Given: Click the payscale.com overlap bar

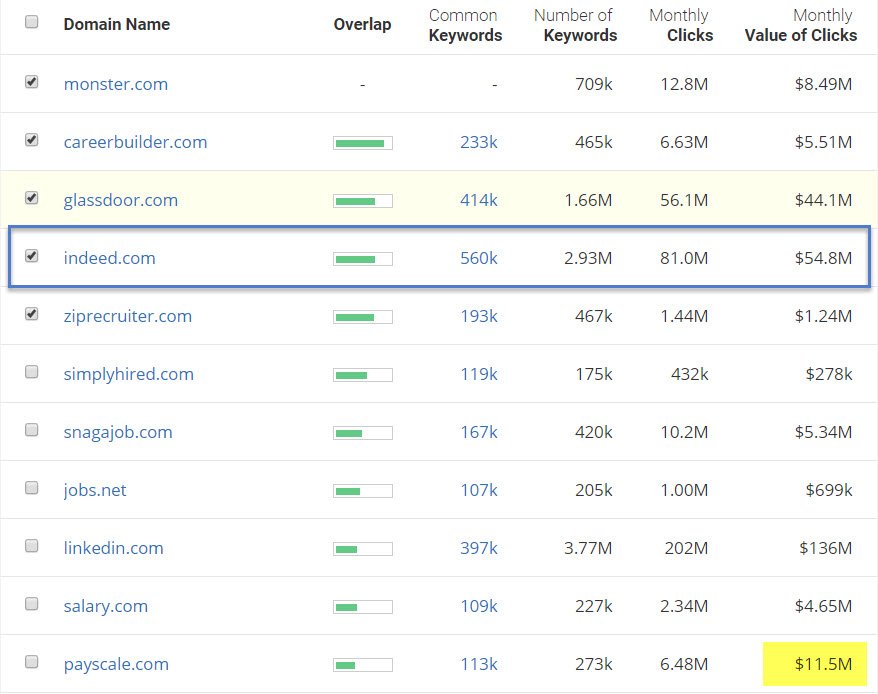Looking at the screenshot, I should tap(363, 665).
